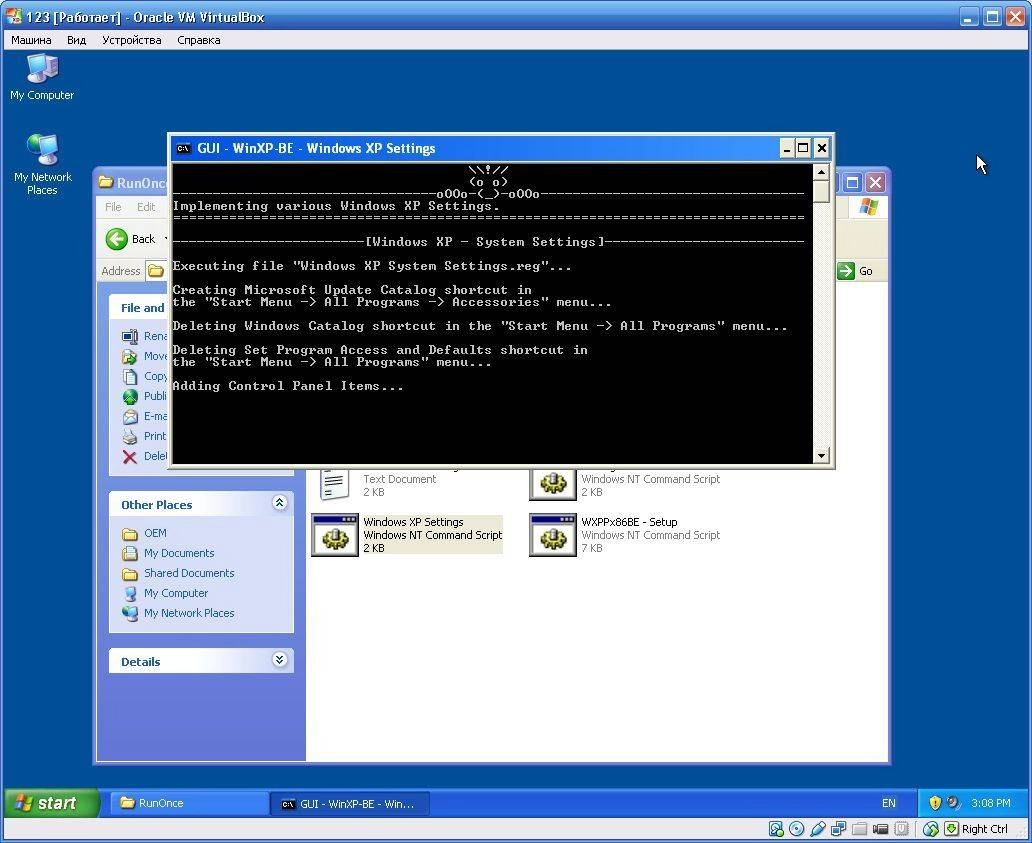Open Shared Documents link
1032x843 pixels.
pyautogui.click(x=189, y=573)
